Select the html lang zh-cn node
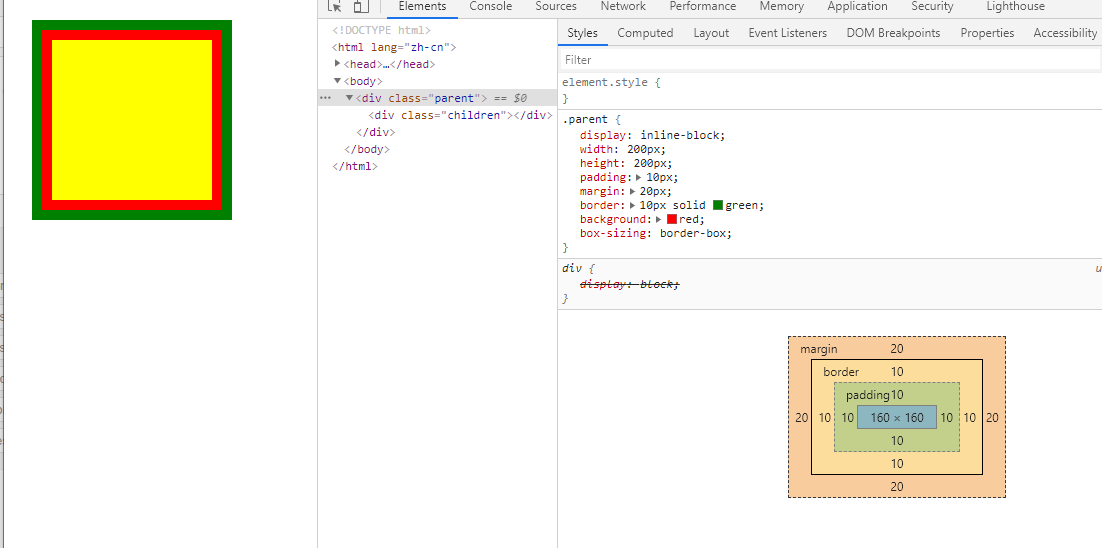This screenshot has height=548, width=1102. (x=394, y=47)
